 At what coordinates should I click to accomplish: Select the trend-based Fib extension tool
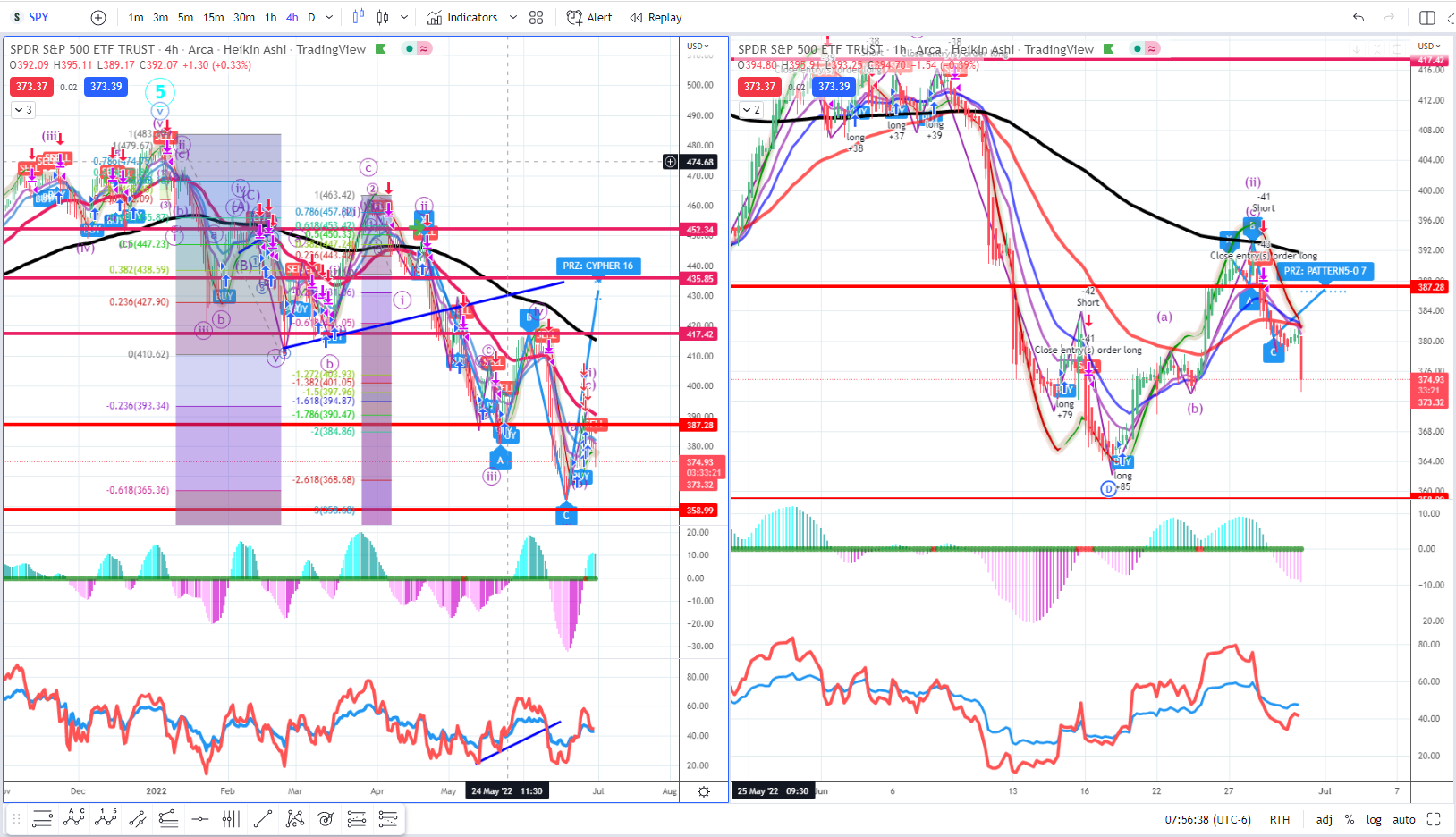tap(168, 818)
